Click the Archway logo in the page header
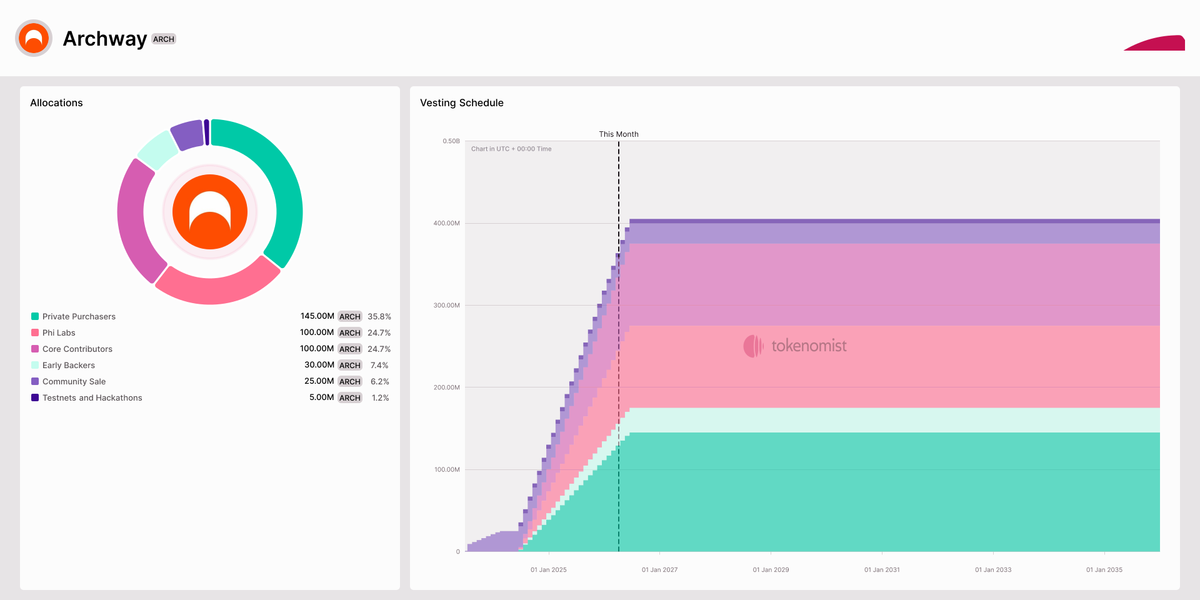1200x600 pixels. 31,38
